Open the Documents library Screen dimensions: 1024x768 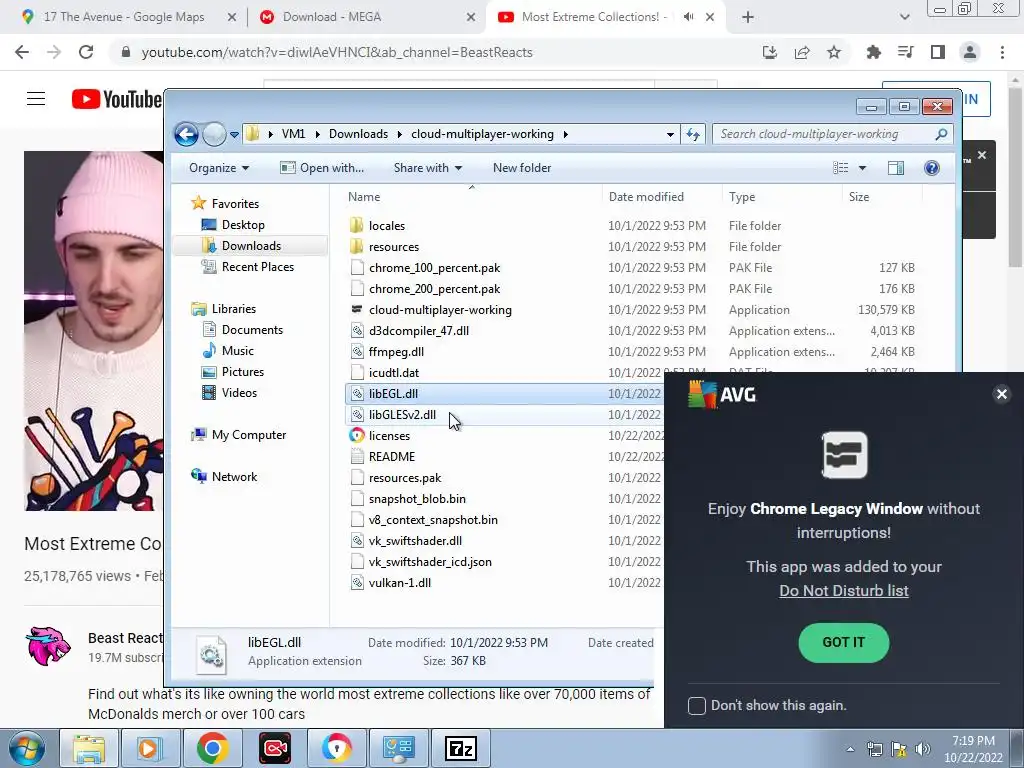pos(252,330)
